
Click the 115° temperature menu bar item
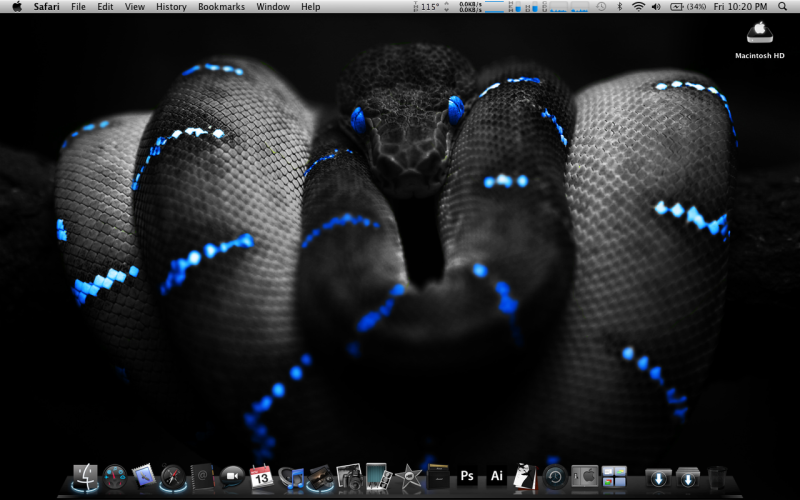click(x=426, y=7)
